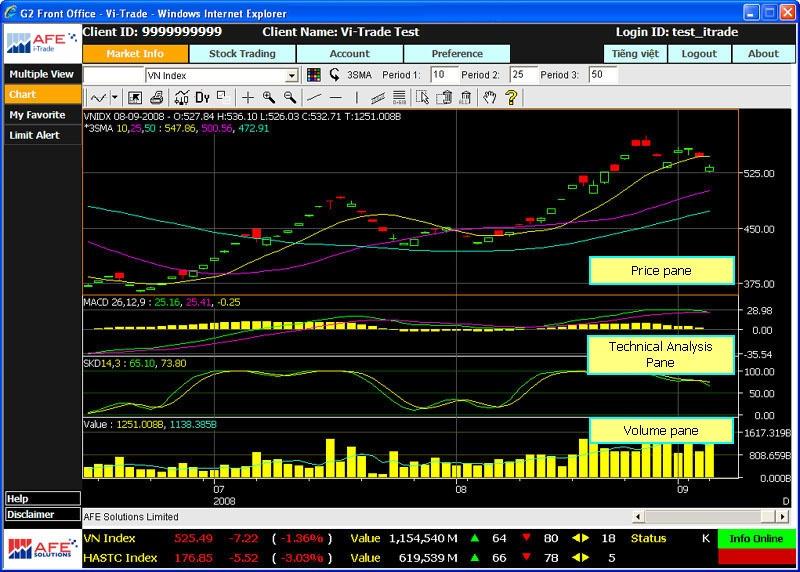The image size is (800, 572).
Task: Click the Internet Explorer icon in title bar
Action: [10, 12]
